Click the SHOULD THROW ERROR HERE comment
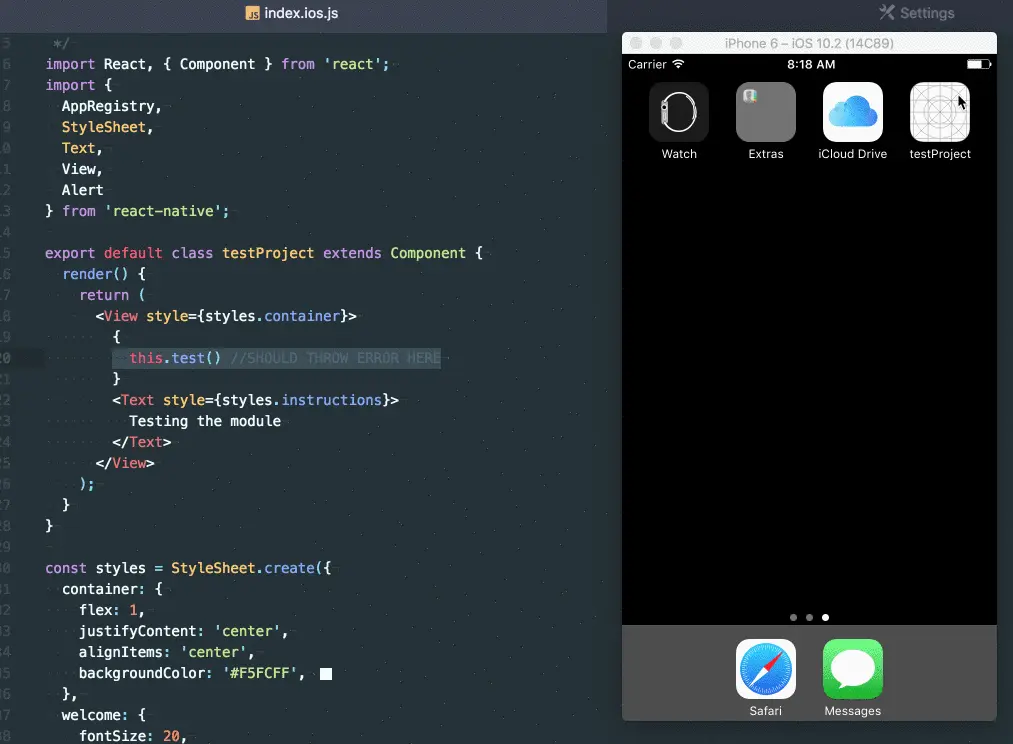The height and width of the screenshot is (744, 1013). click(x=336, y=358)
